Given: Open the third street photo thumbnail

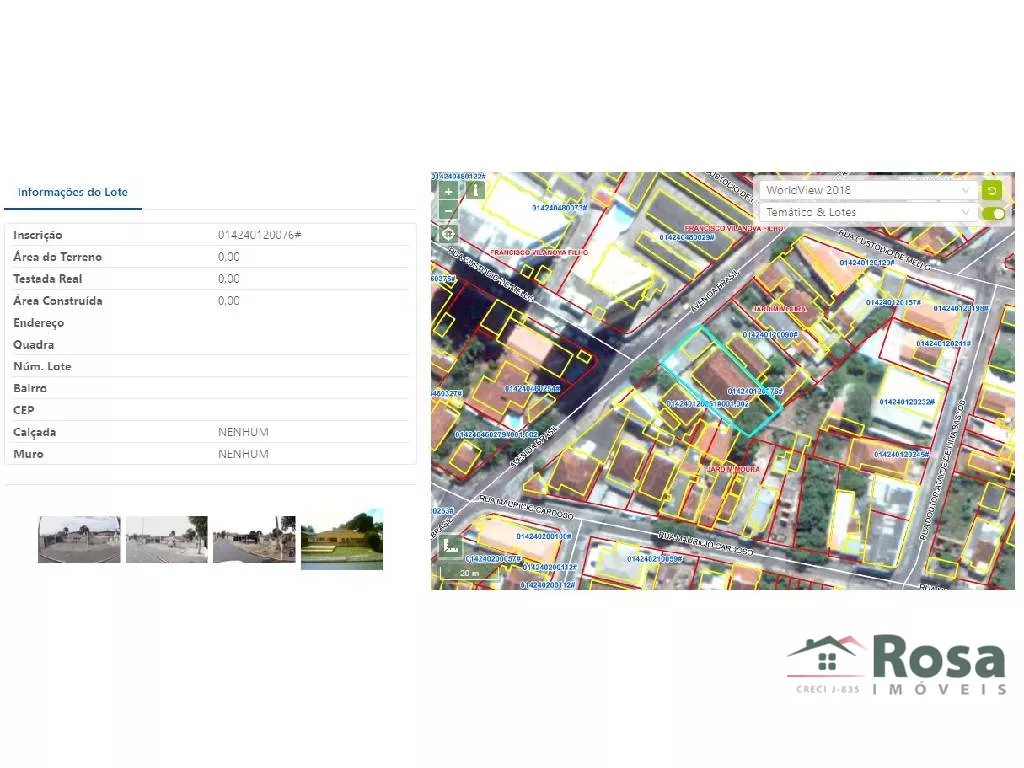Looking at the screenshot, I should coord(254,539).
